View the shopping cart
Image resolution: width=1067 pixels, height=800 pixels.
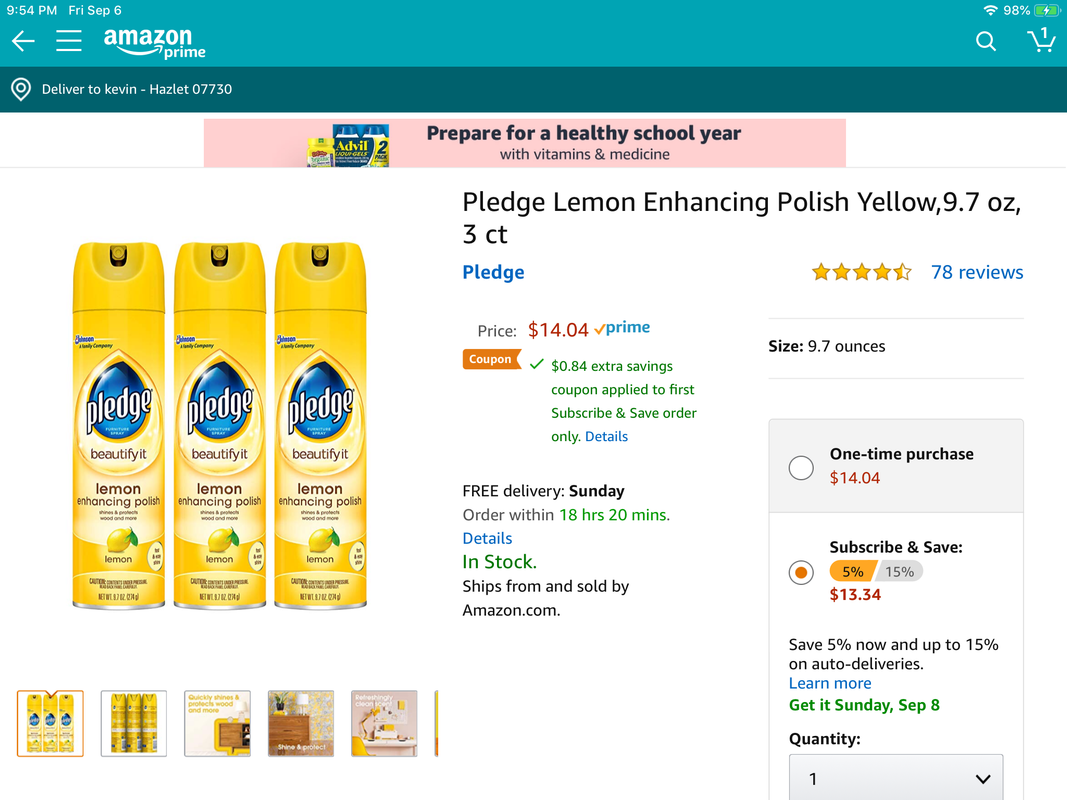point(1041,40)
